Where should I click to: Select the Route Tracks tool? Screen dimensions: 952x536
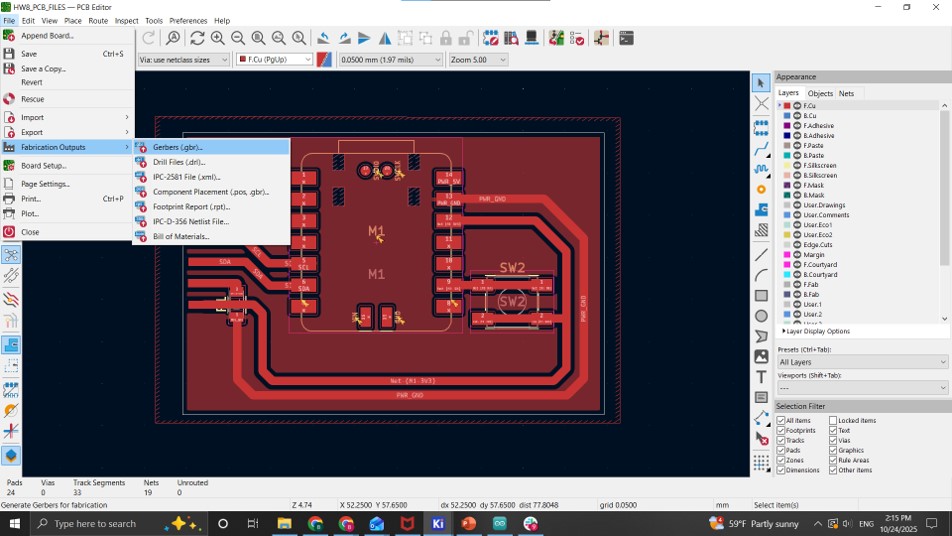click(x=761, y=149)
